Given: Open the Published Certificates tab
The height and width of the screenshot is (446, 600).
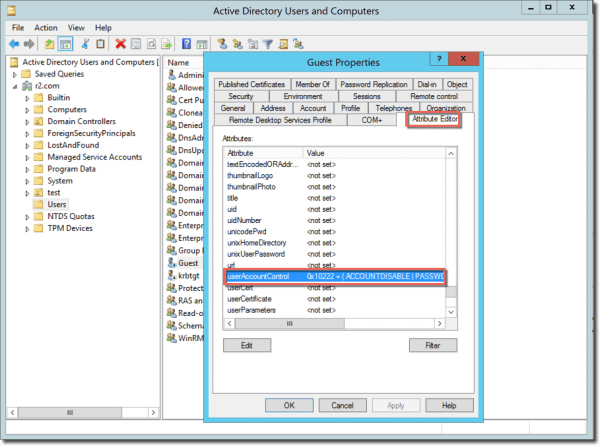Looking at the screenshot, I should tap(251, 84).
